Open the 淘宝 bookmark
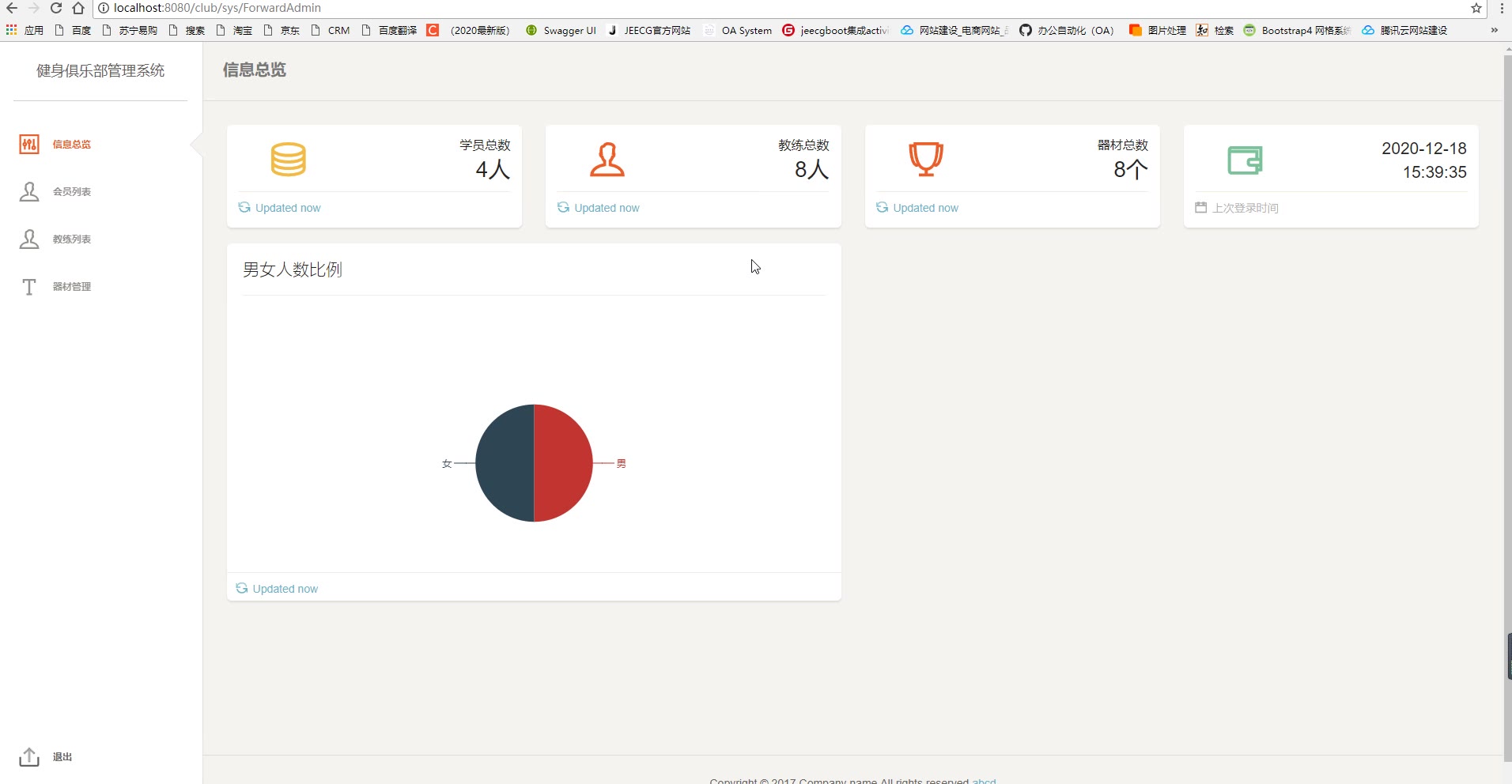Image resolution: width=1512 pixels, height=784 pixels. (x=234, y=30)
